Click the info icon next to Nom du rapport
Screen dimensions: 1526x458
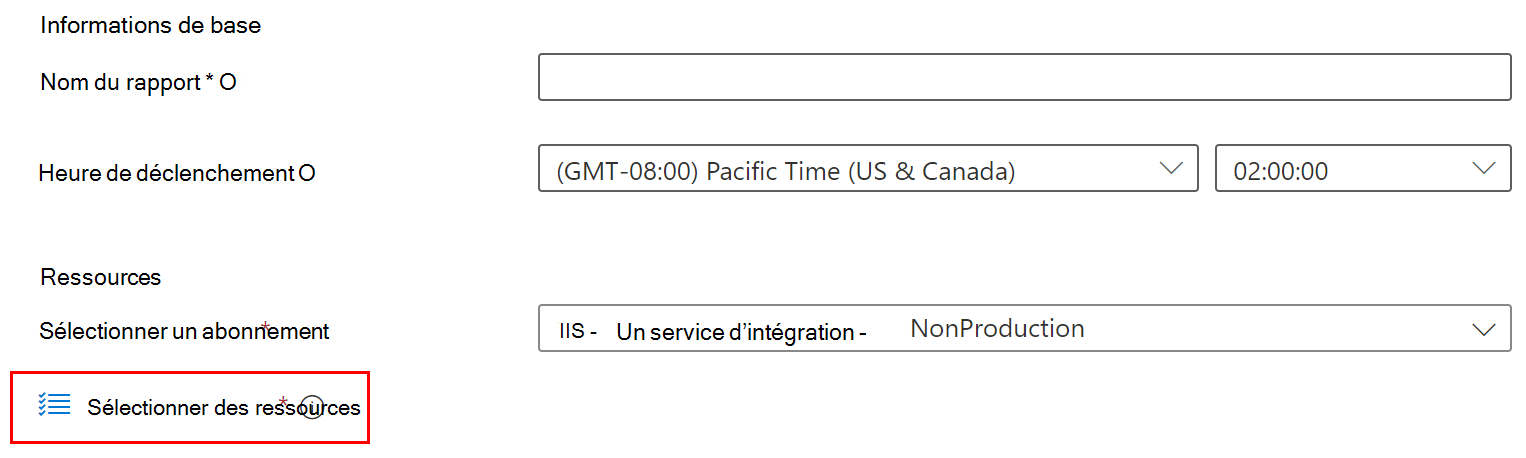click(228, 83)
